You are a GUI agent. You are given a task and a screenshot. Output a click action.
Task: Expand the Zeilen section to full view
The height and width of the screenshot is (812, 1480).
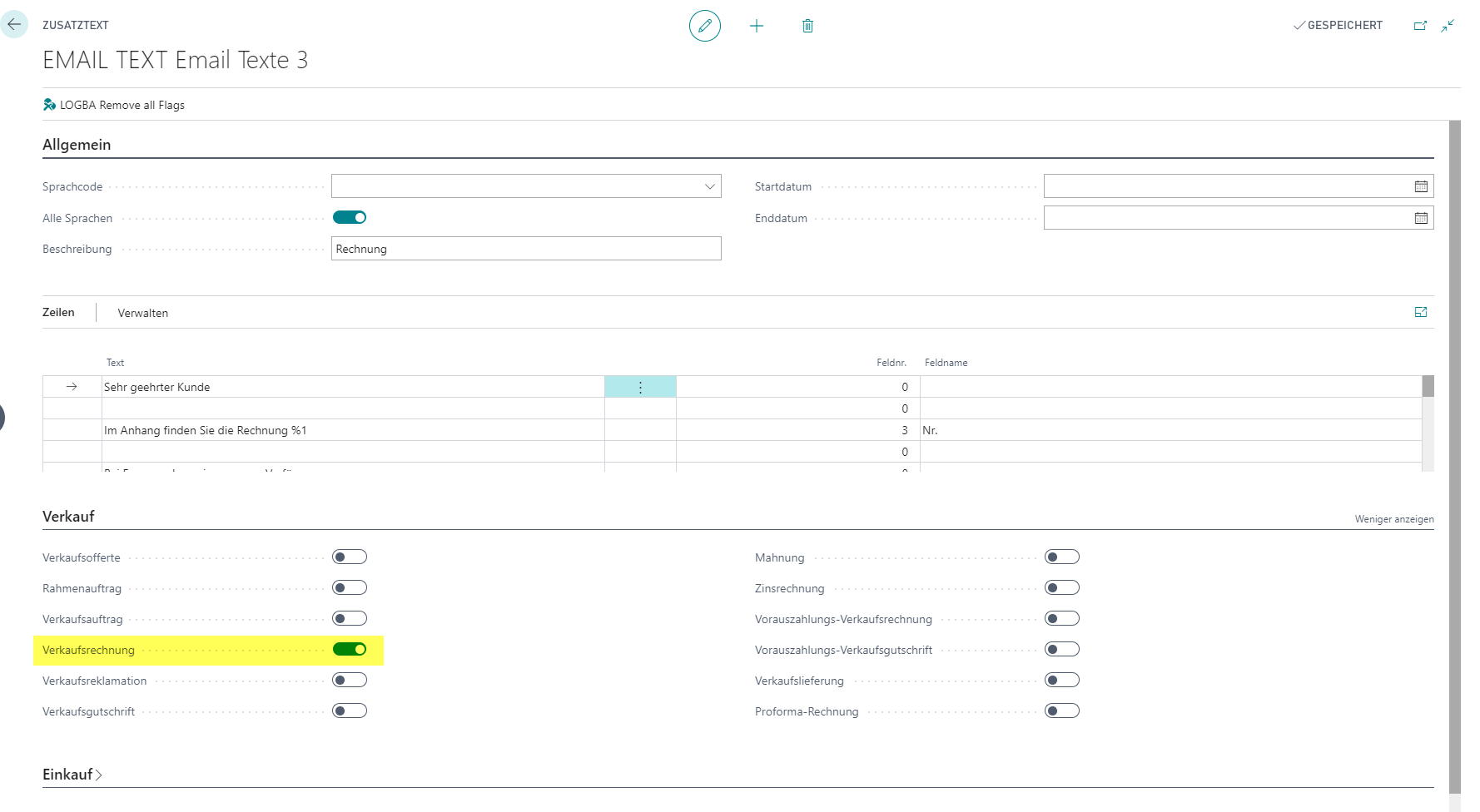[1421, 312]
